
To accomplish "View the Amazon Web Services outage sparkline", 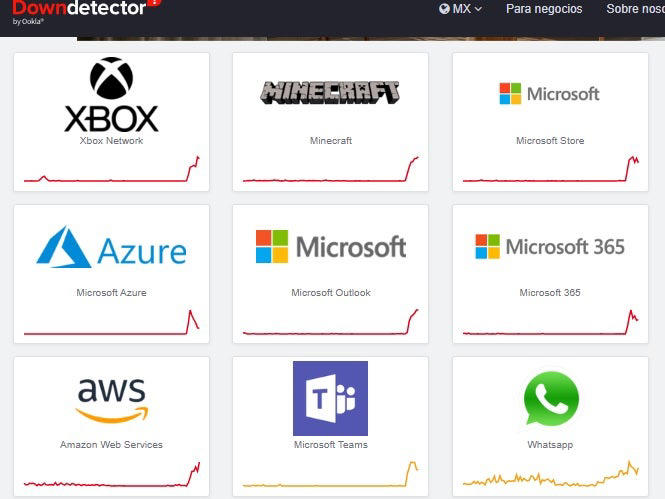I will pyautogui.click(x=112, y=474).
